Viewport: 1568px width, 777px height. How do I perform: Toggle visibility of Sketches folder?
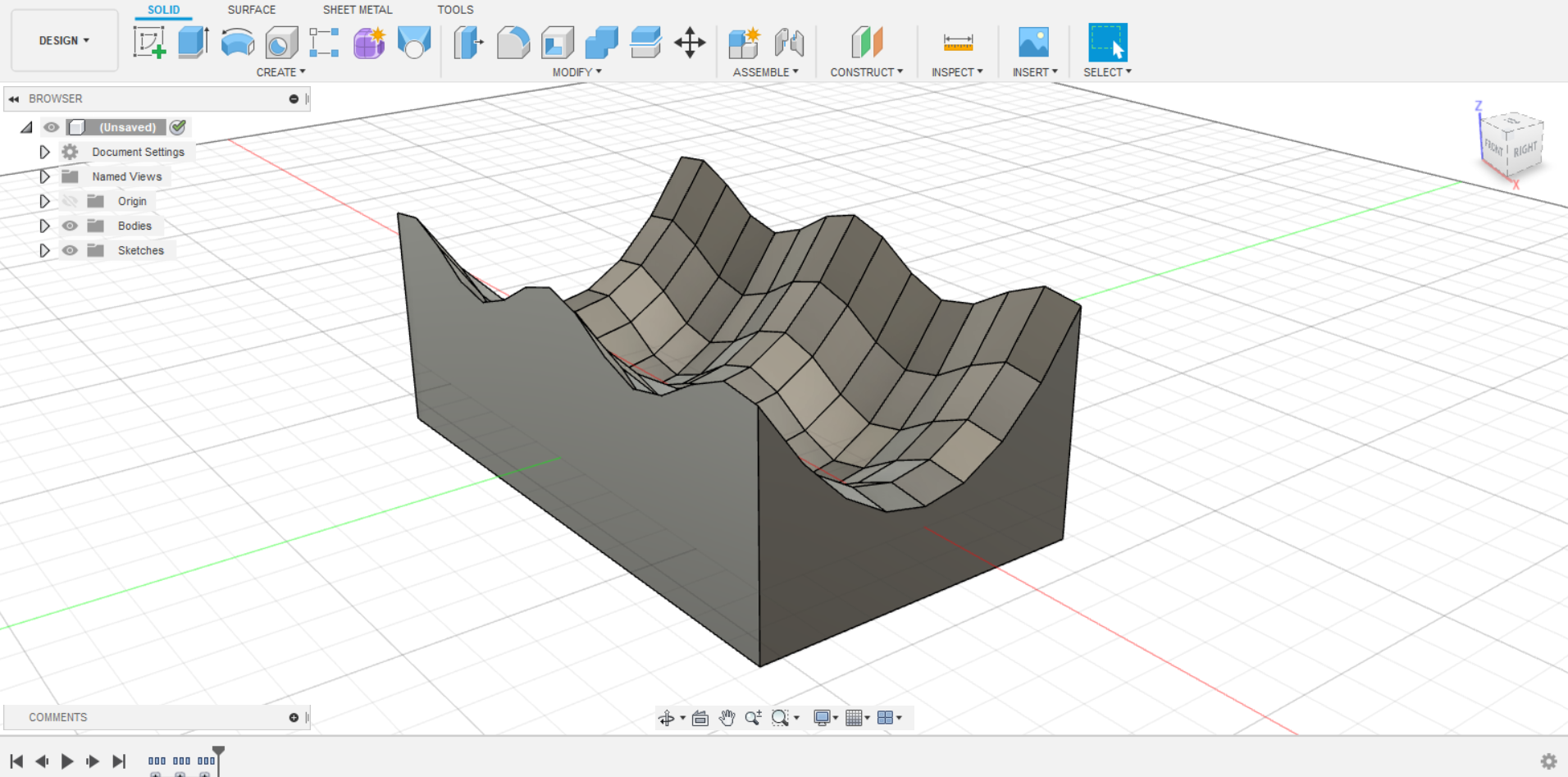coord(71,250)
